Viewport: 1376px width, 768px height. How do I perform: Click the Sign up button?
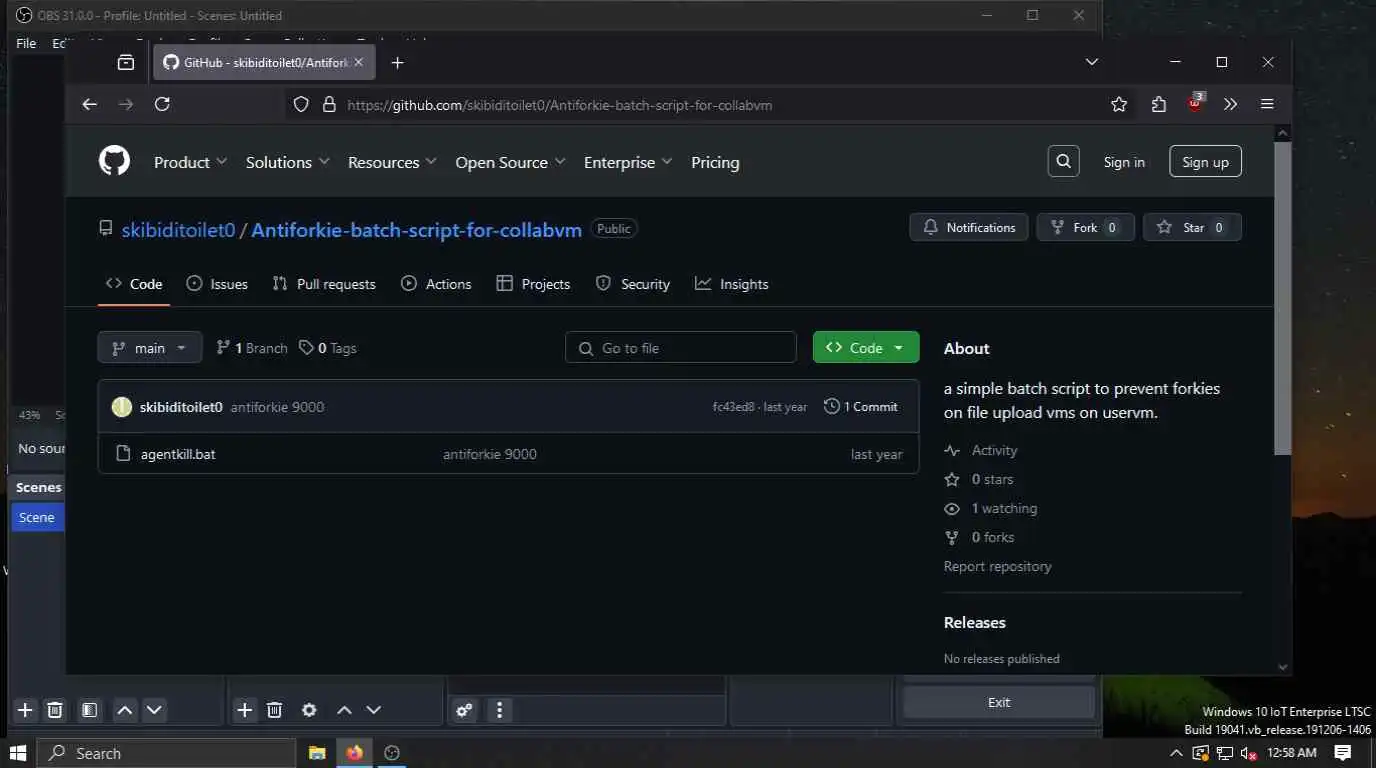pyautogui.click(x=1205, y=162)
